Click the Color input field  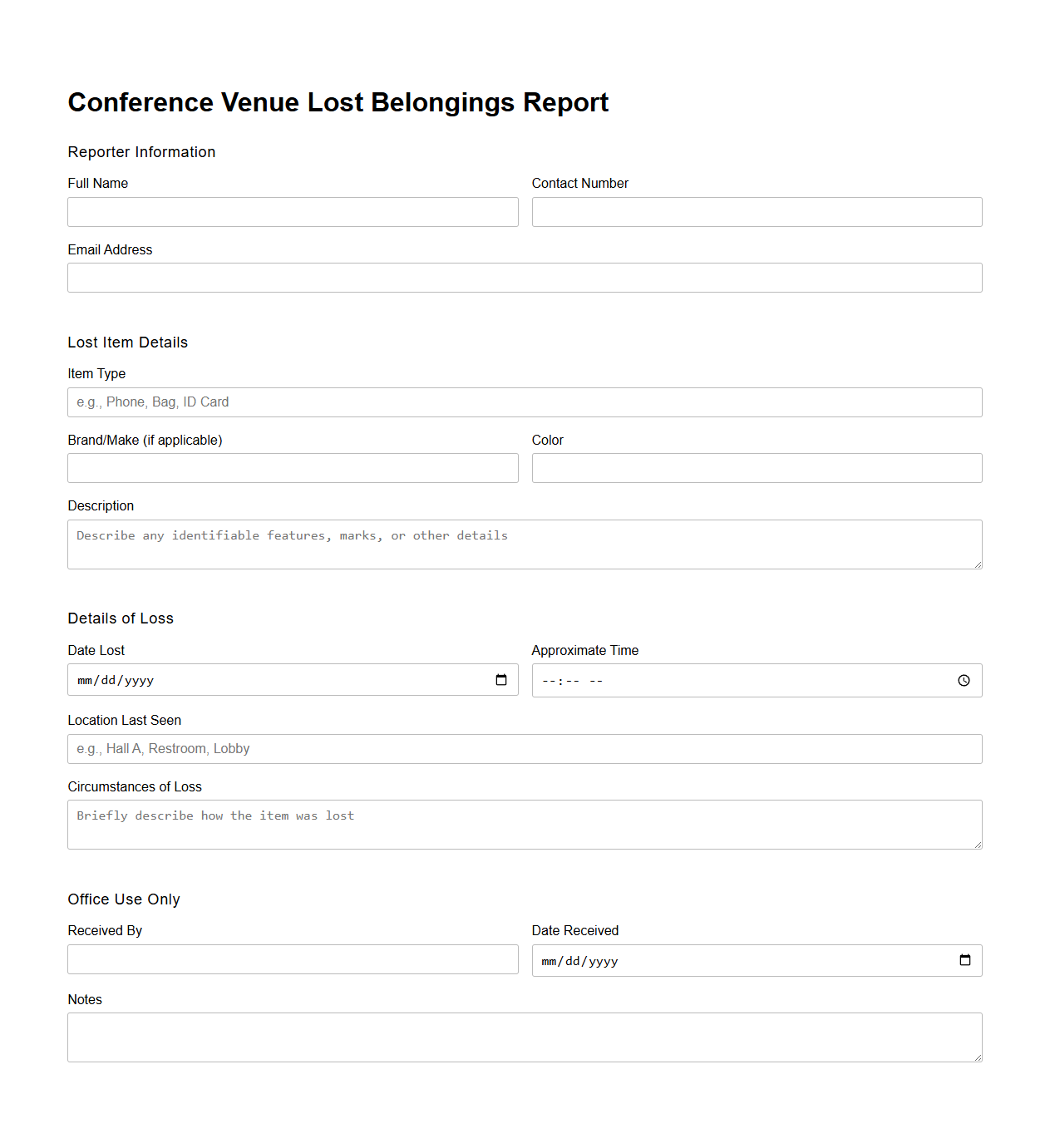[x=757, y=468]
